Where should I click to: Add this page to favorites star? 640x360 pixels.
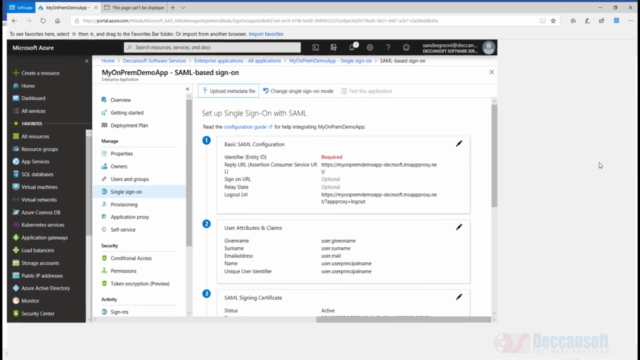pos(553,21)
